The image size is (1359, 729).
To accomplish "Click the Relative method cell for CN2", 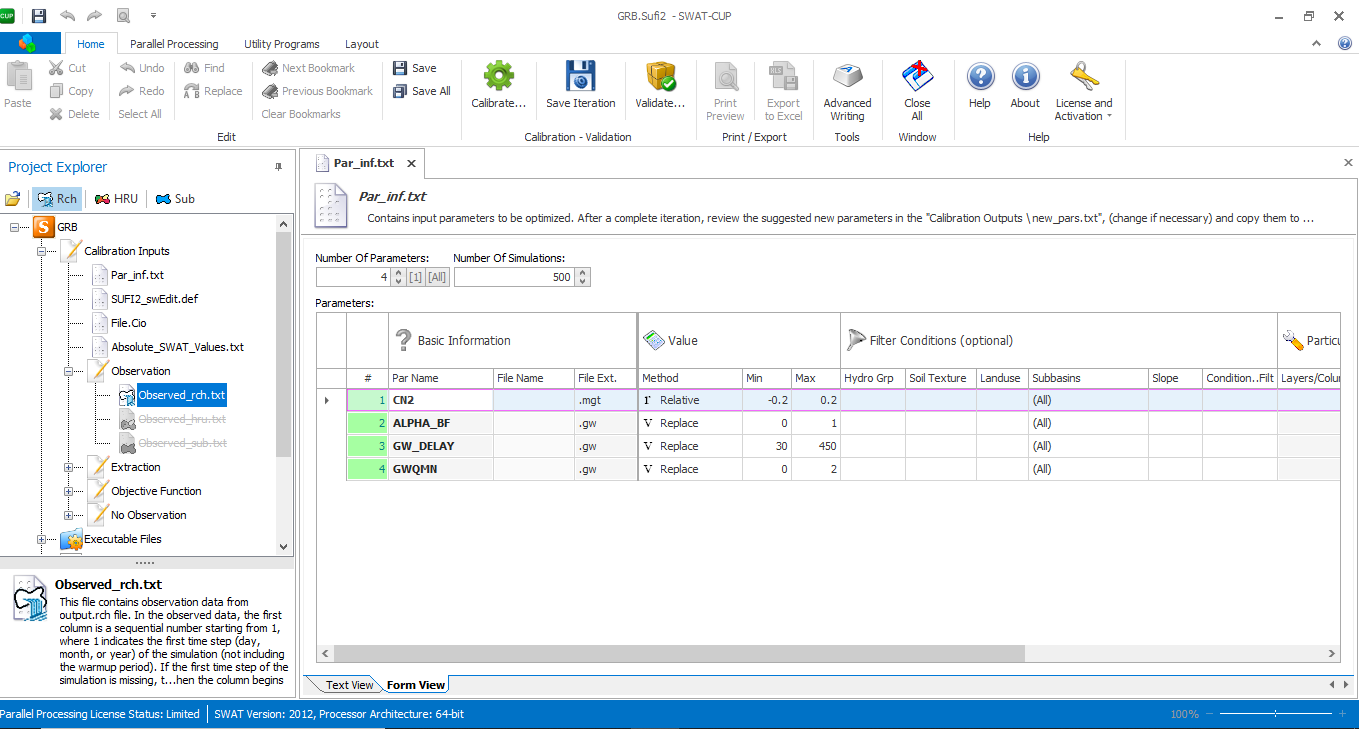I will click(689, 400).
